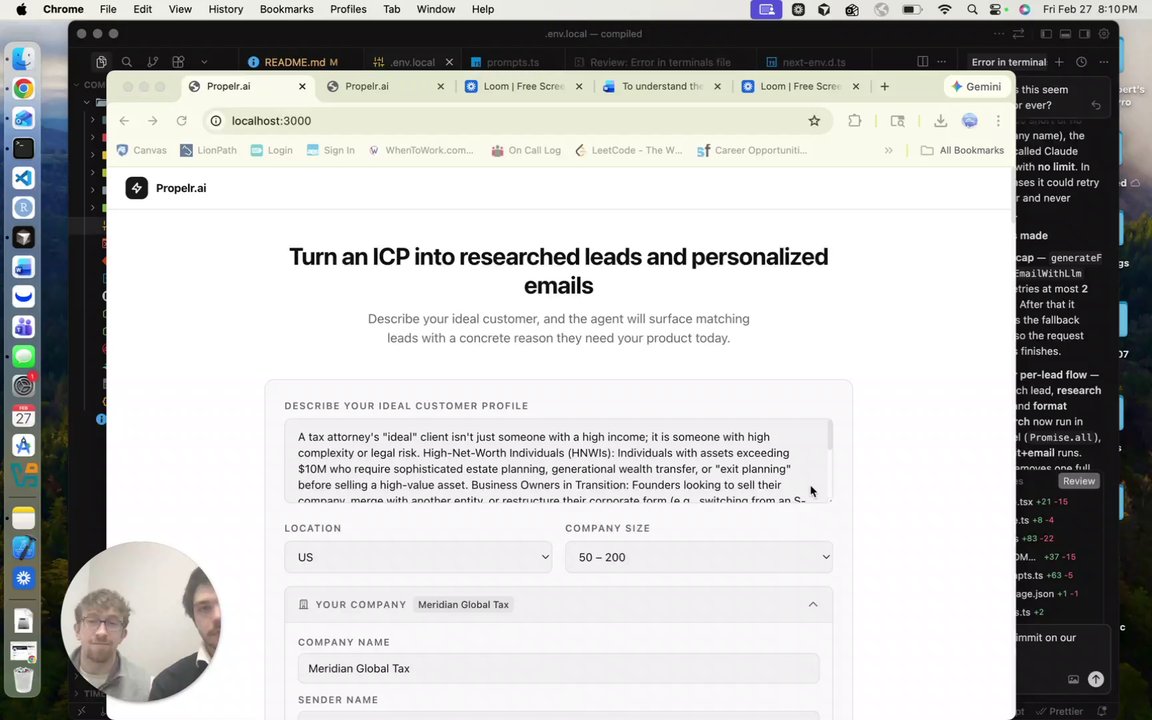
Task: Open the Company Size dropdown 50 – 200
Action: pos(699,557)
